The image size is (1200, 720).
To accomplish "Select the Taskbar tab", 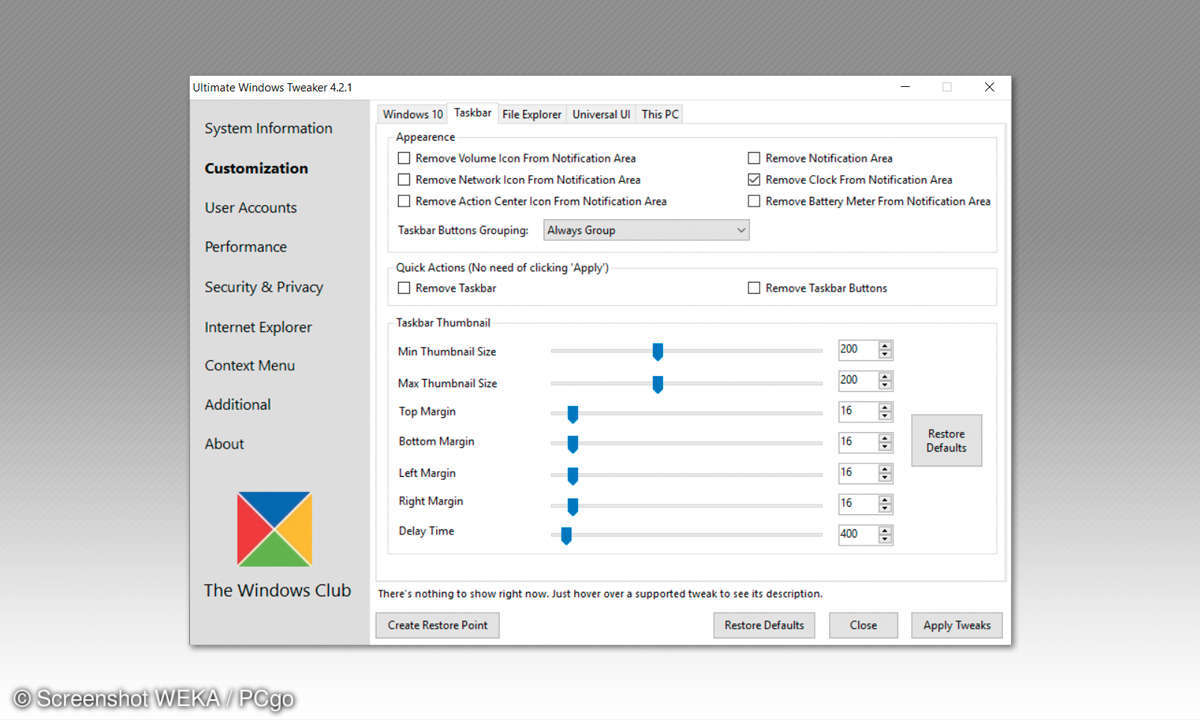I will click(x=473, y=113).
